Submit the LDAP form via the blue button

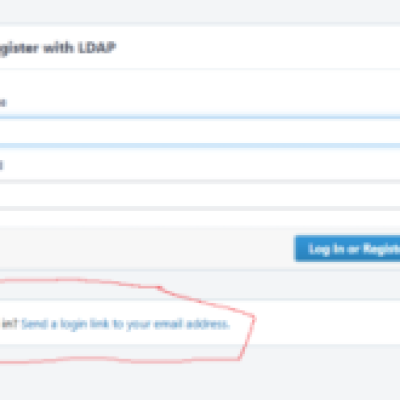pos(347,249)
